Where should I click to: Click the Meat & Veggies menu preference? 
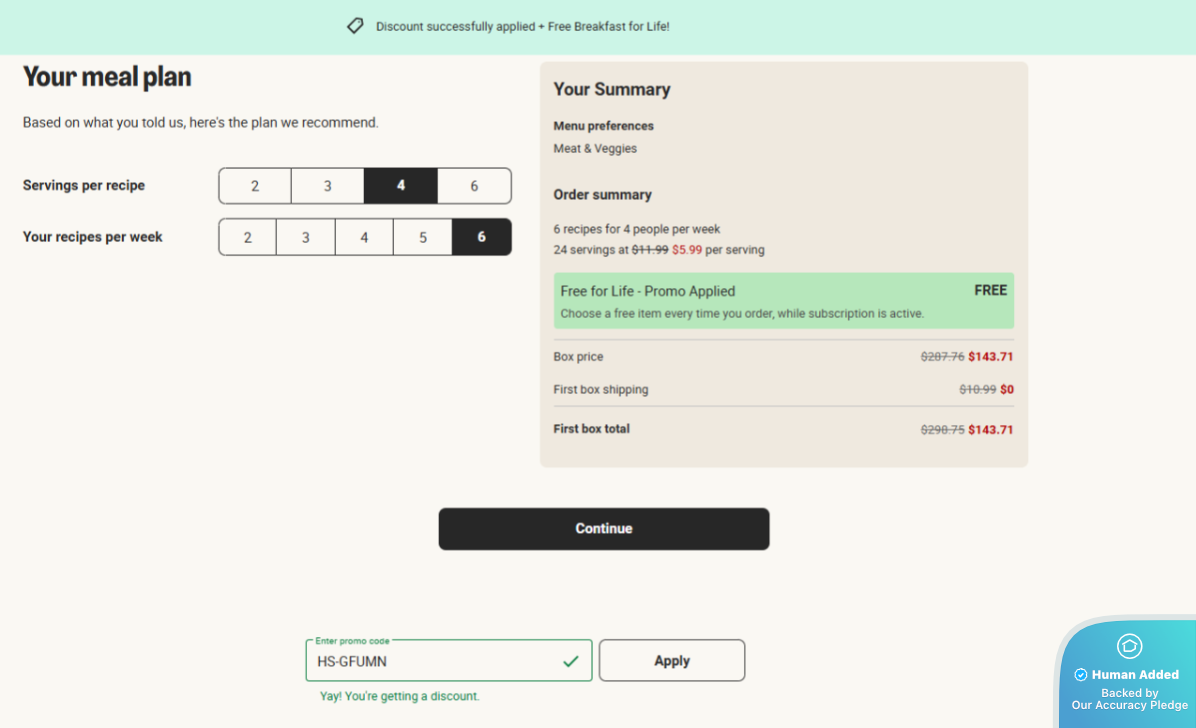pyautogui.click(x=595, y=149)
